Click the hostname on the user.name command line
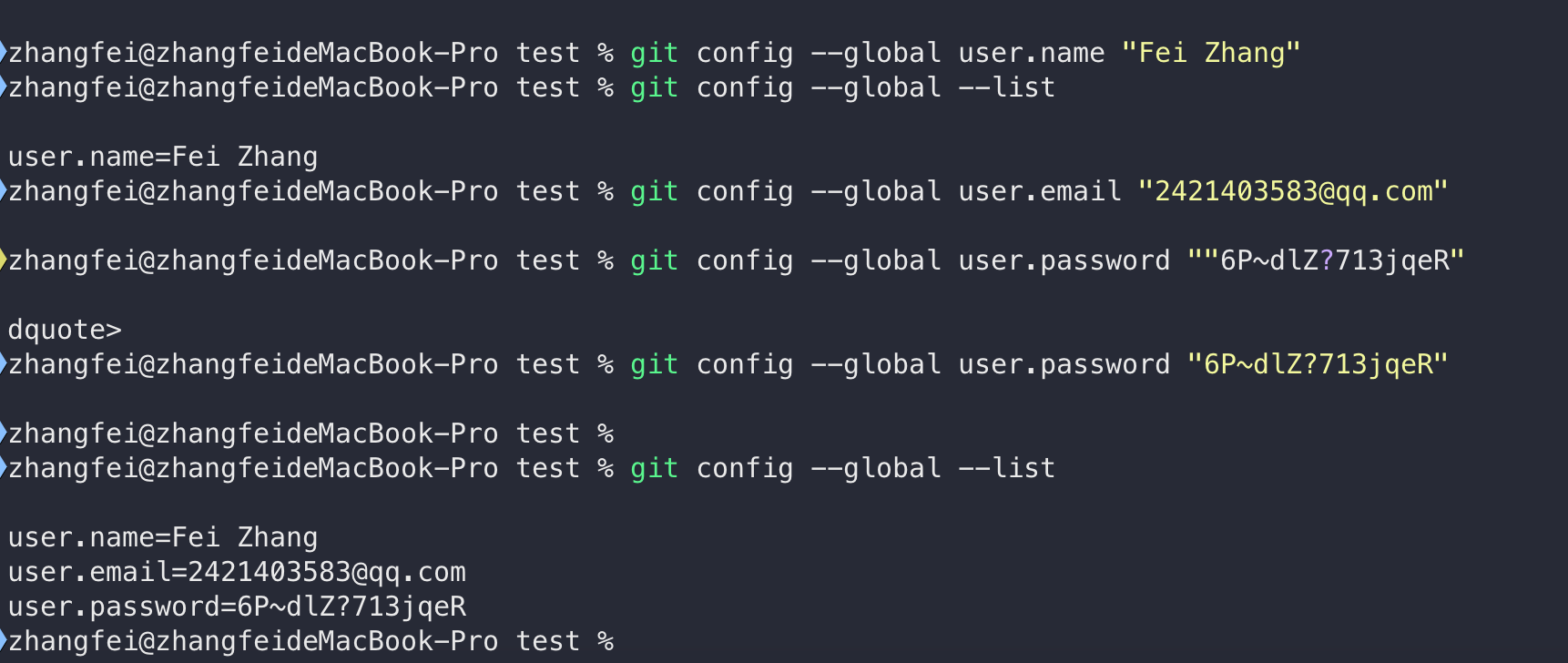Viewport: 1568px width, 663px height. pos(327,53)
